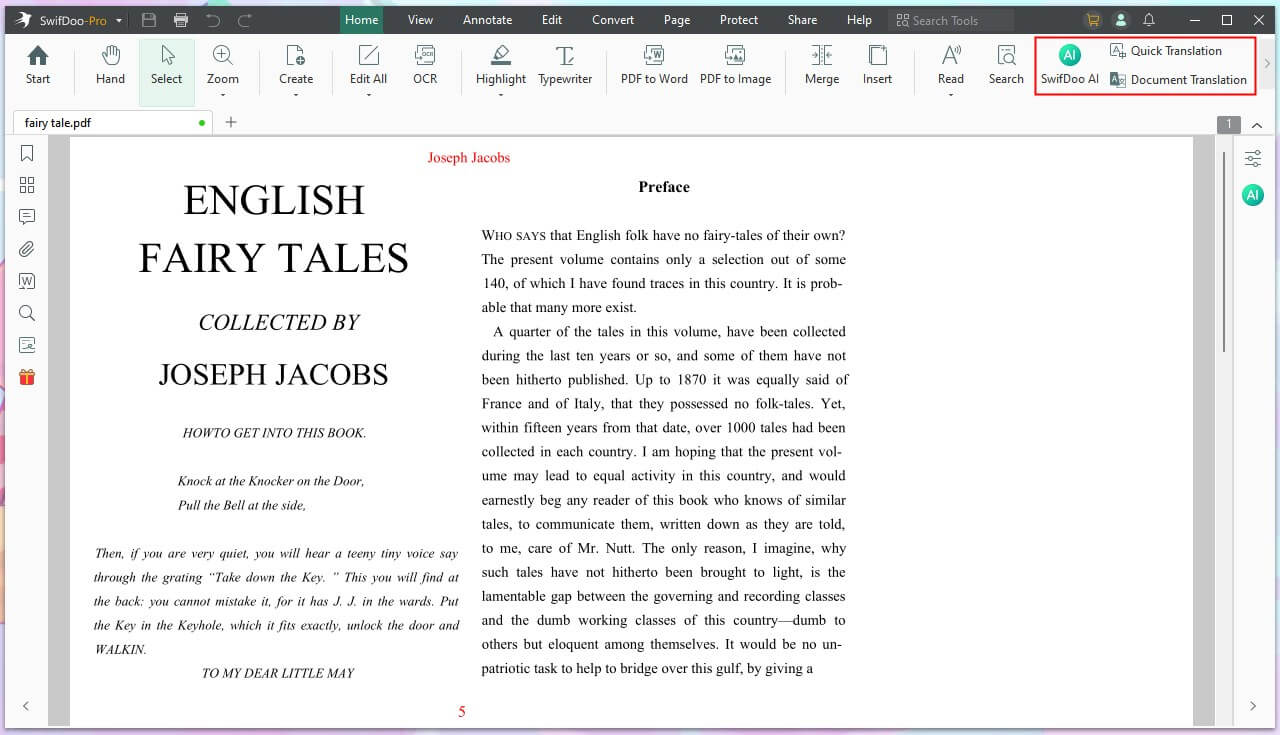The width and height of the screenshot is (1280, 735).
Task: Click the vertical document scrollbar
Action: pos(1224,250)
